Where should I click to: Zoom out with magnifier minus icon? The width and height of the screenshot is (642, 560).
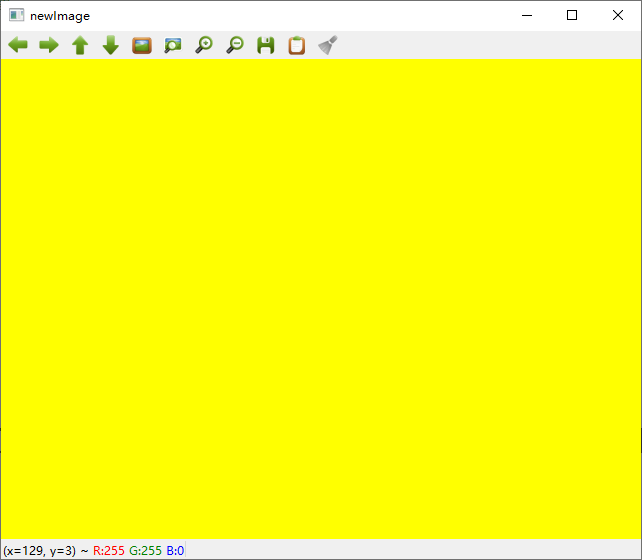pyautogui.click(x=235, y=45)
